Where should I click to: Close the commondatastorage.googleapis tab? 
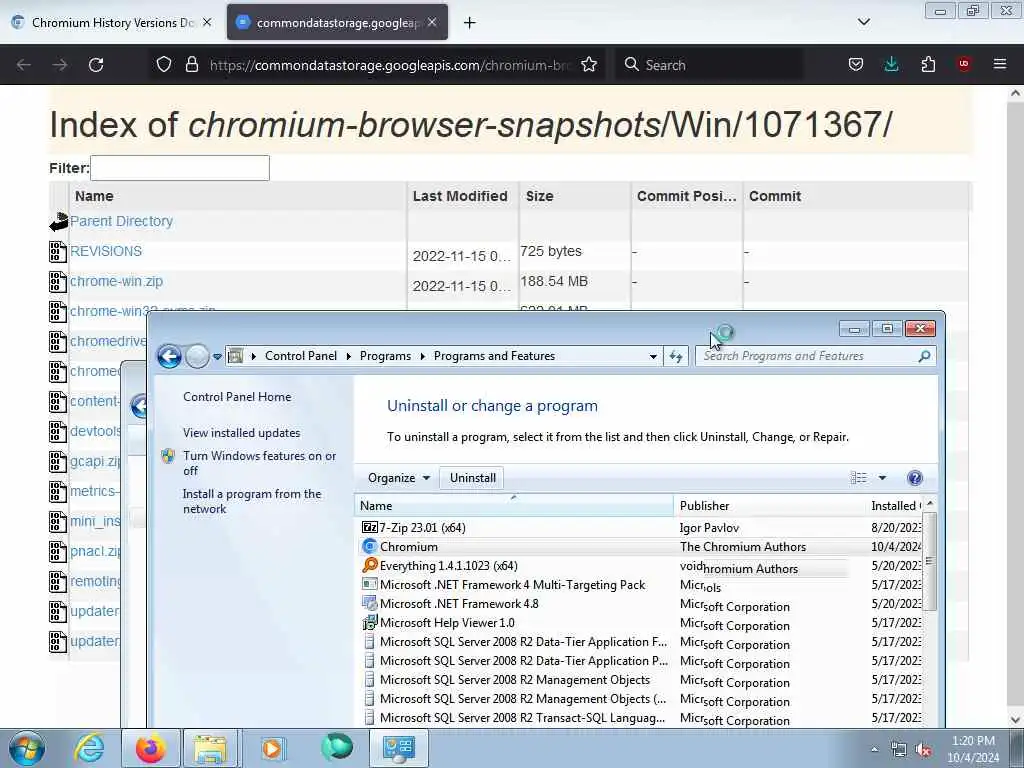(x=432, y=22)
